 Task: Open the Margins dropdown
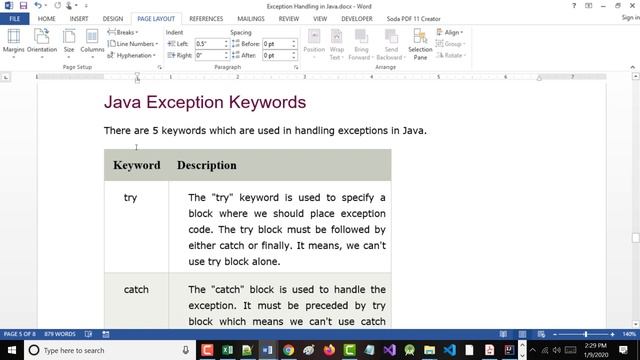tap(13, 43)
